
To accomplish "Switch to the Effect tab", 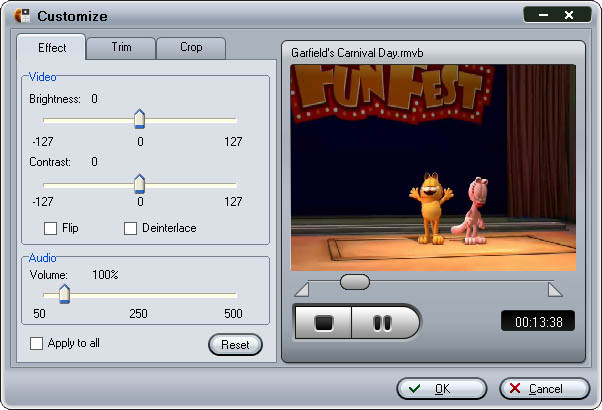I will 51,48.
